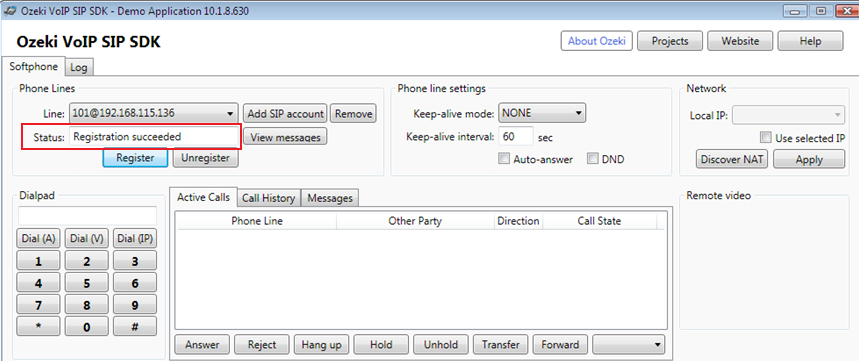Click the Projects button
Screen dimensions: 859x361
(670, 41)
